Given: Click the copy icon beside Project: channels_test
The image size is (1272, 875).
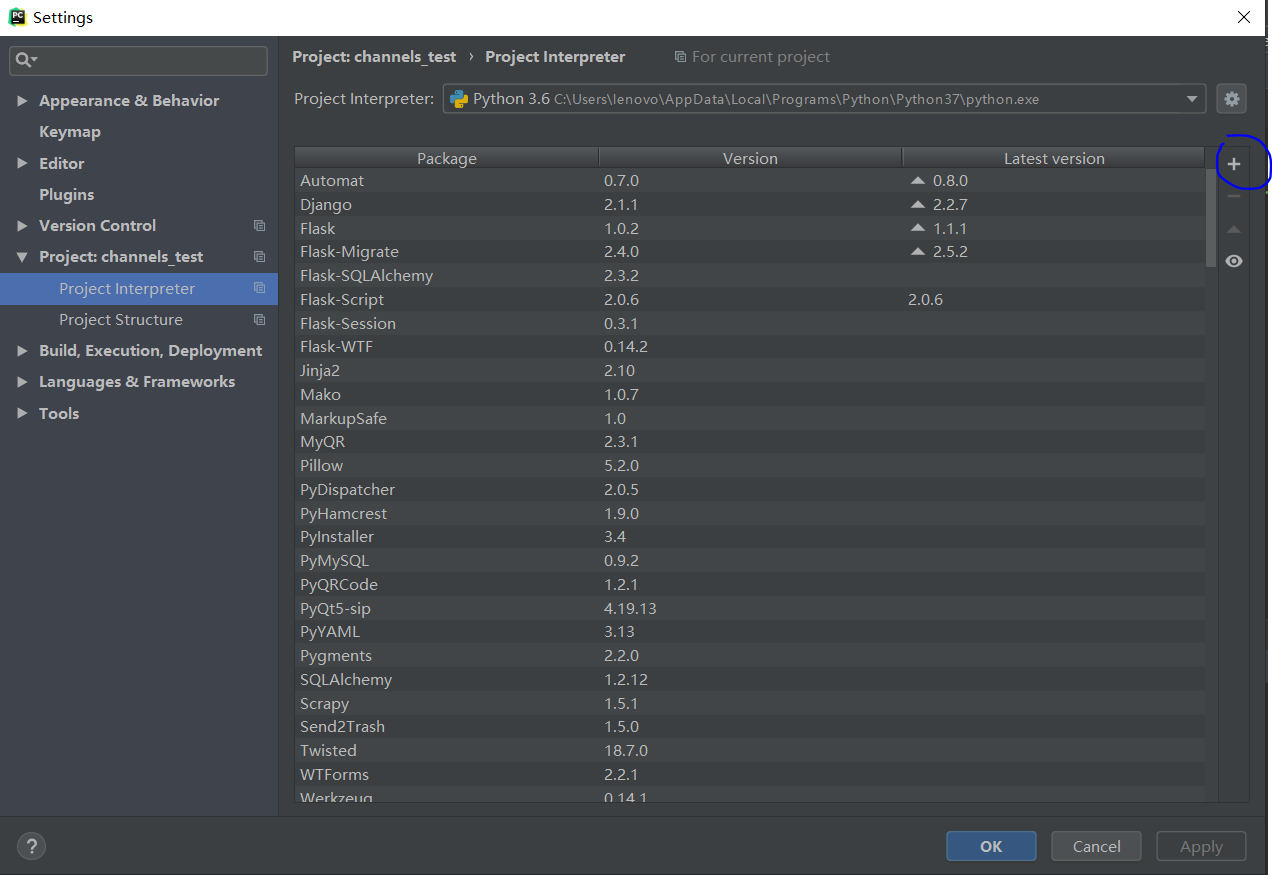Looking at the screenshot, I should point(260,257).
